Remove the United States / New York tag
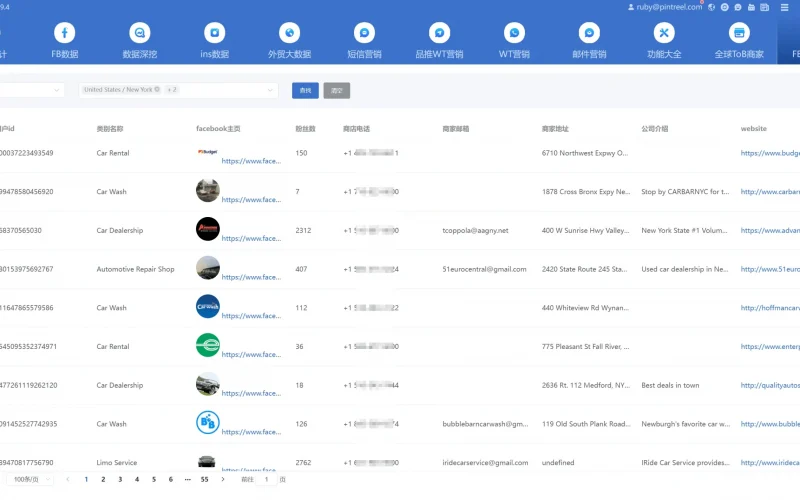Screen dimensions: 800x500 (x=157, y=90)
